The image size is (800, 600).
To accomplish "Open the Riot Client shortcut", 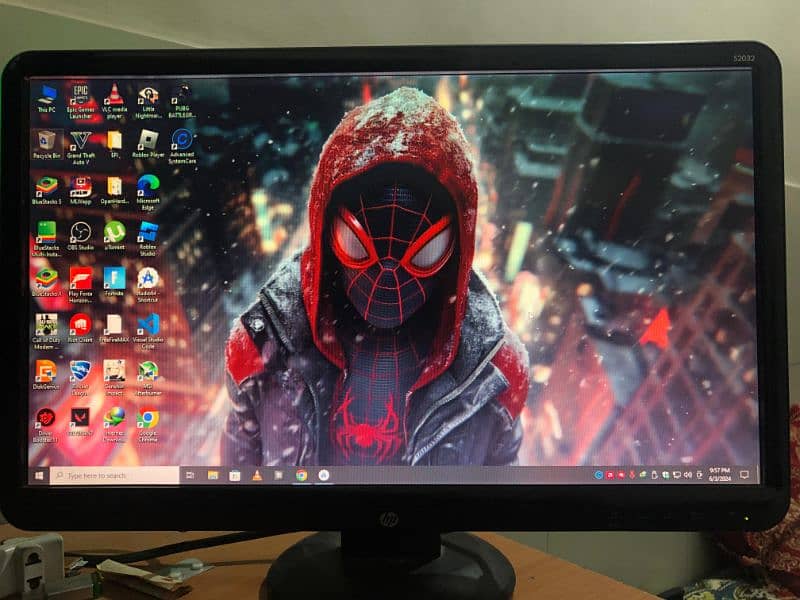I will pos(80,324).
